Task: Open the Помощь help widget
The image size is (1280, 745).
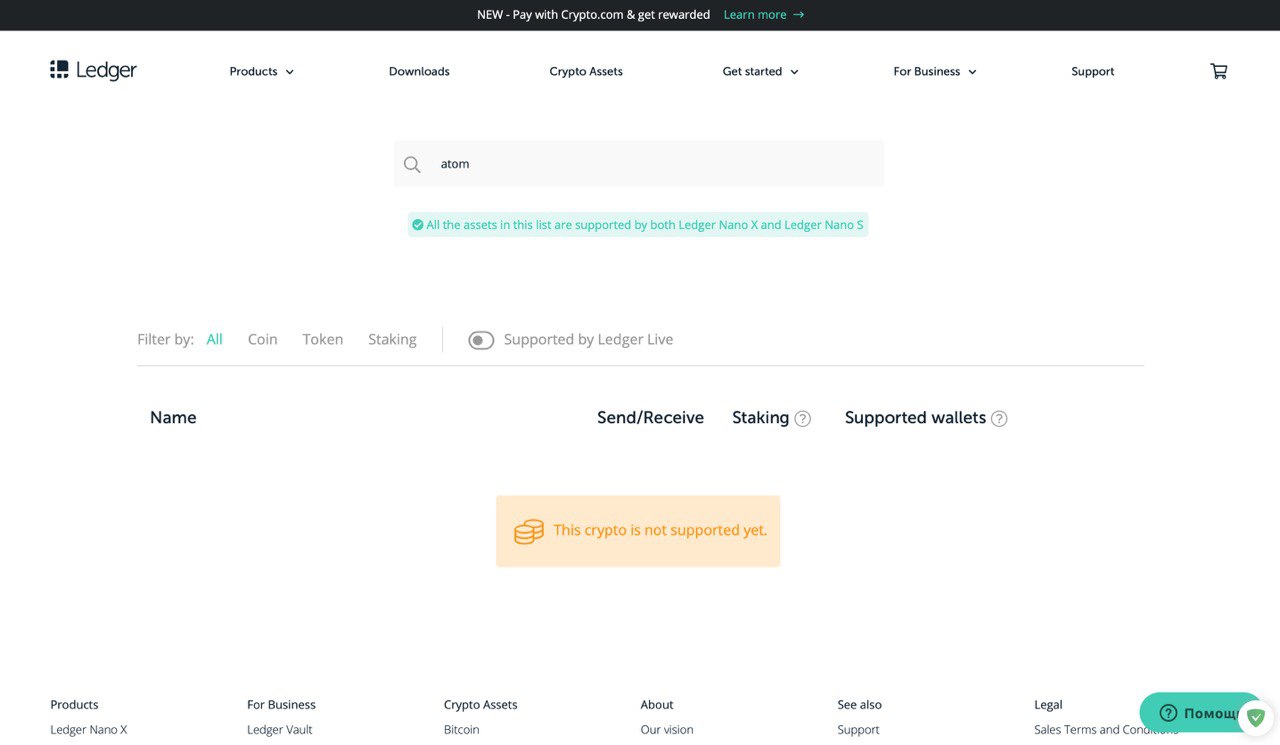Action: pyautogui.click(x=1199, y=713)
